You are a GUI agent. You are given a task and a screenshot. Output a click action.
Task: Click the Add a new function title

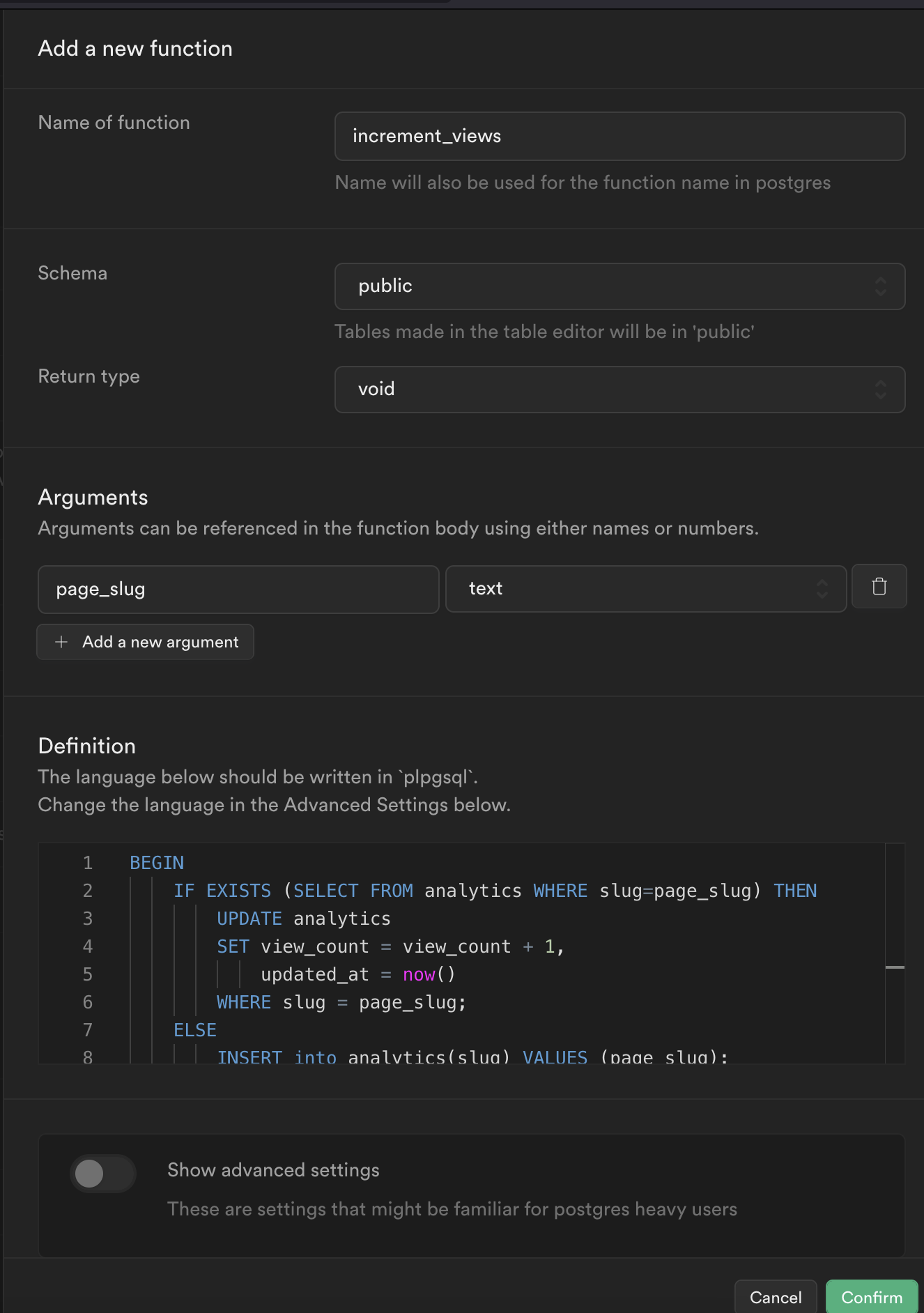[x=135, y=49]
